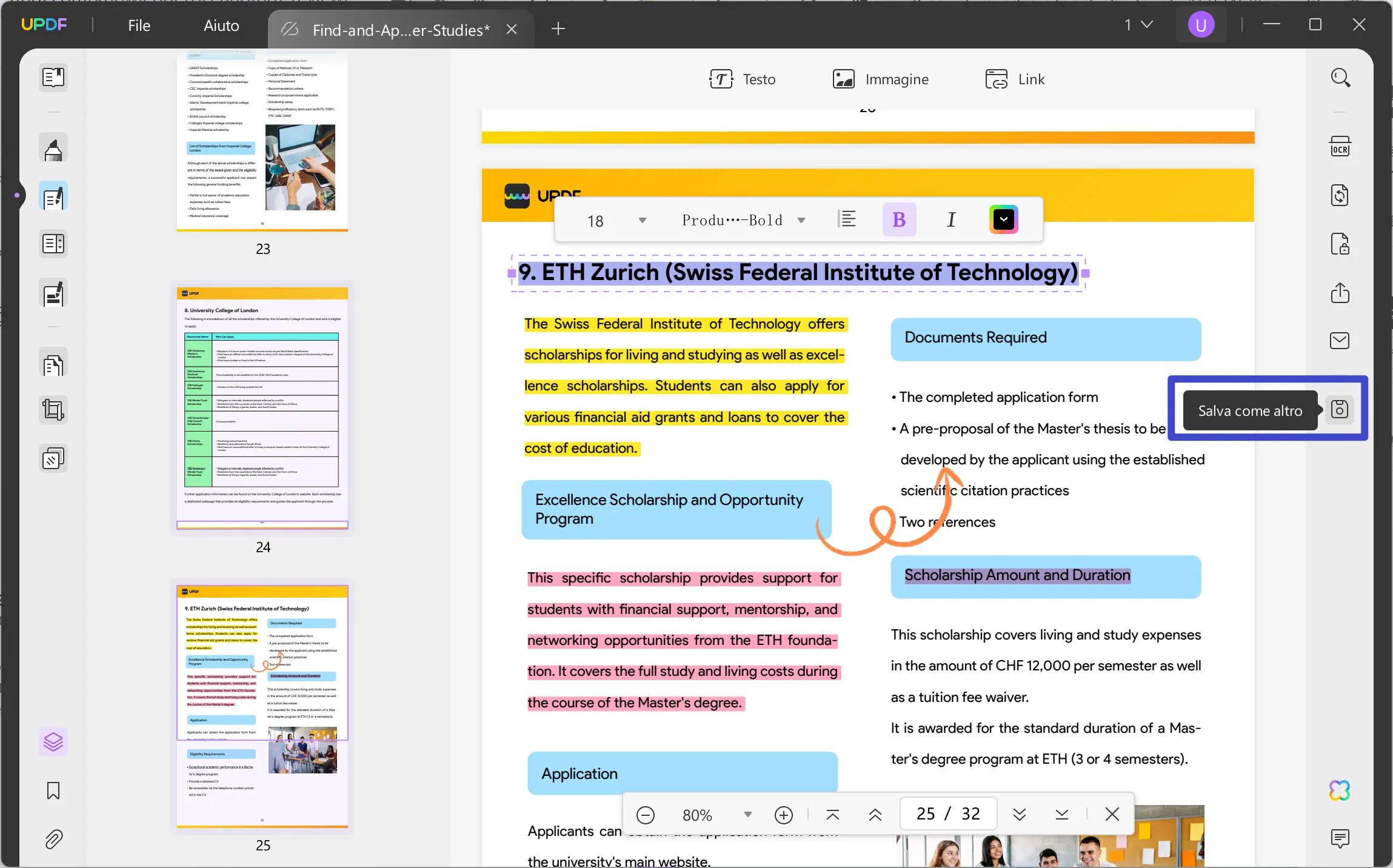Expand the text alignment options dropdown
The height and width of the screenshot is (868, 1393).
[x=847, y=219]
